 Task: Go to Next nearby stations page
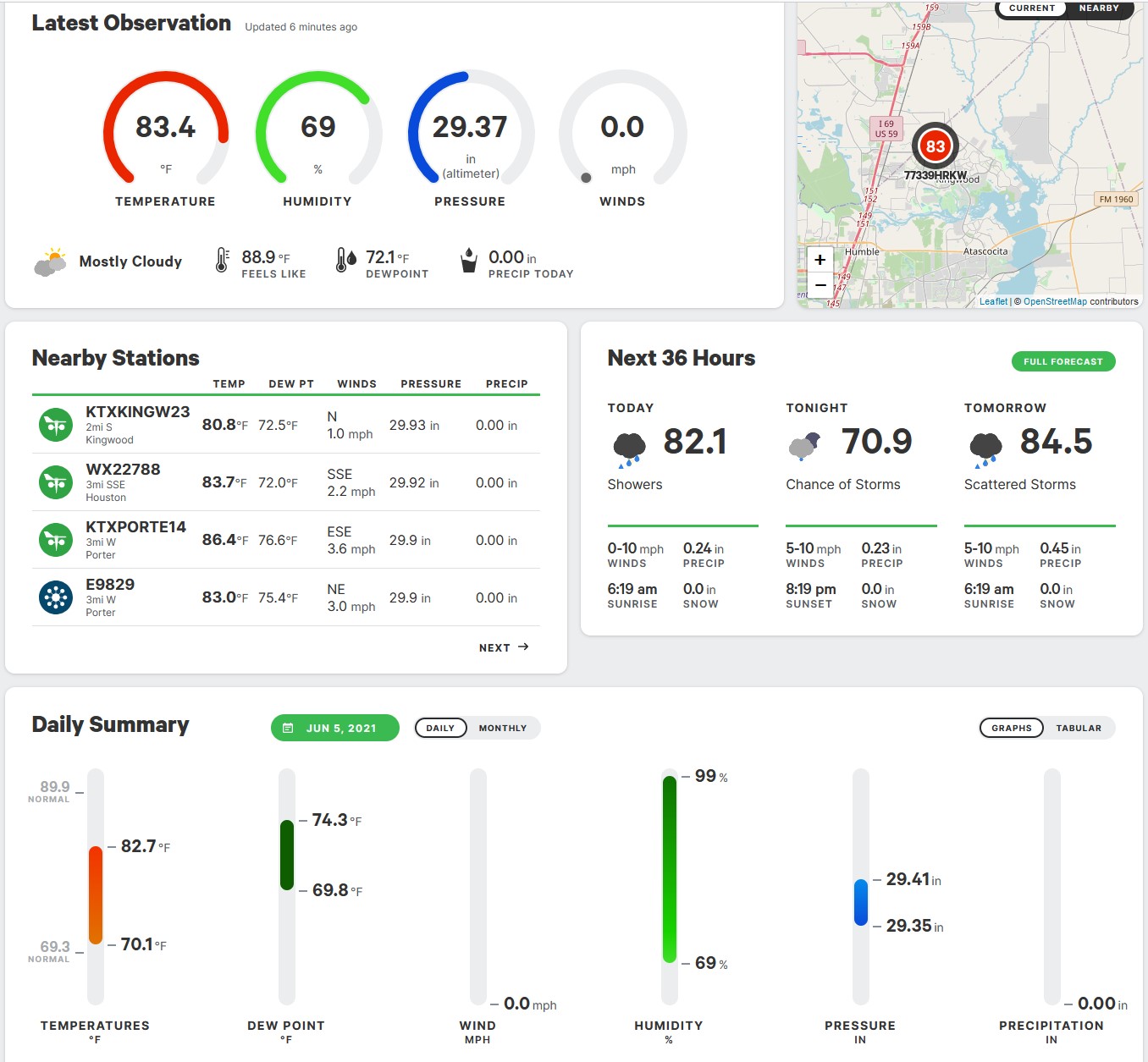[504, 647]
